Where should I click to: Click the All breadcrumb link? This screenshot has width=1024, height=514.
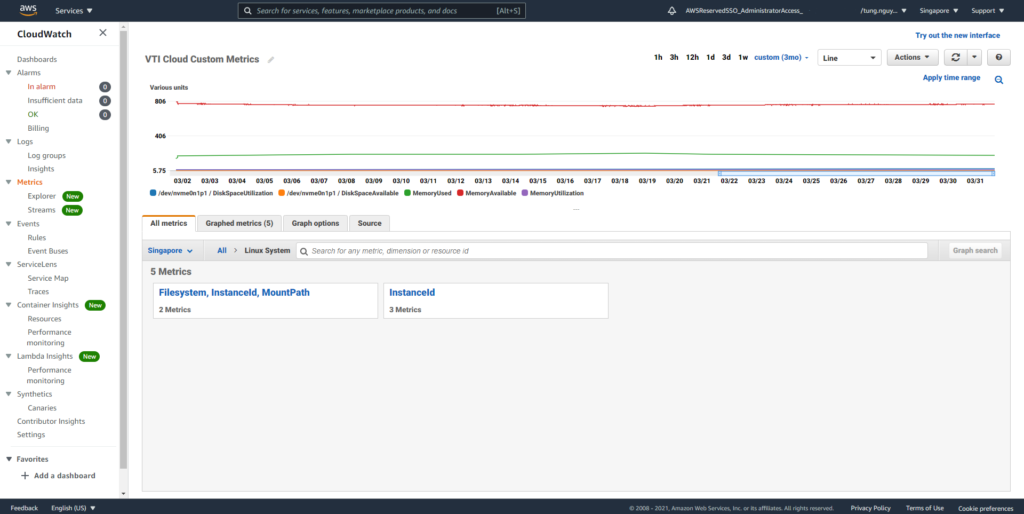pyautogui.click(x=222, y=251)
